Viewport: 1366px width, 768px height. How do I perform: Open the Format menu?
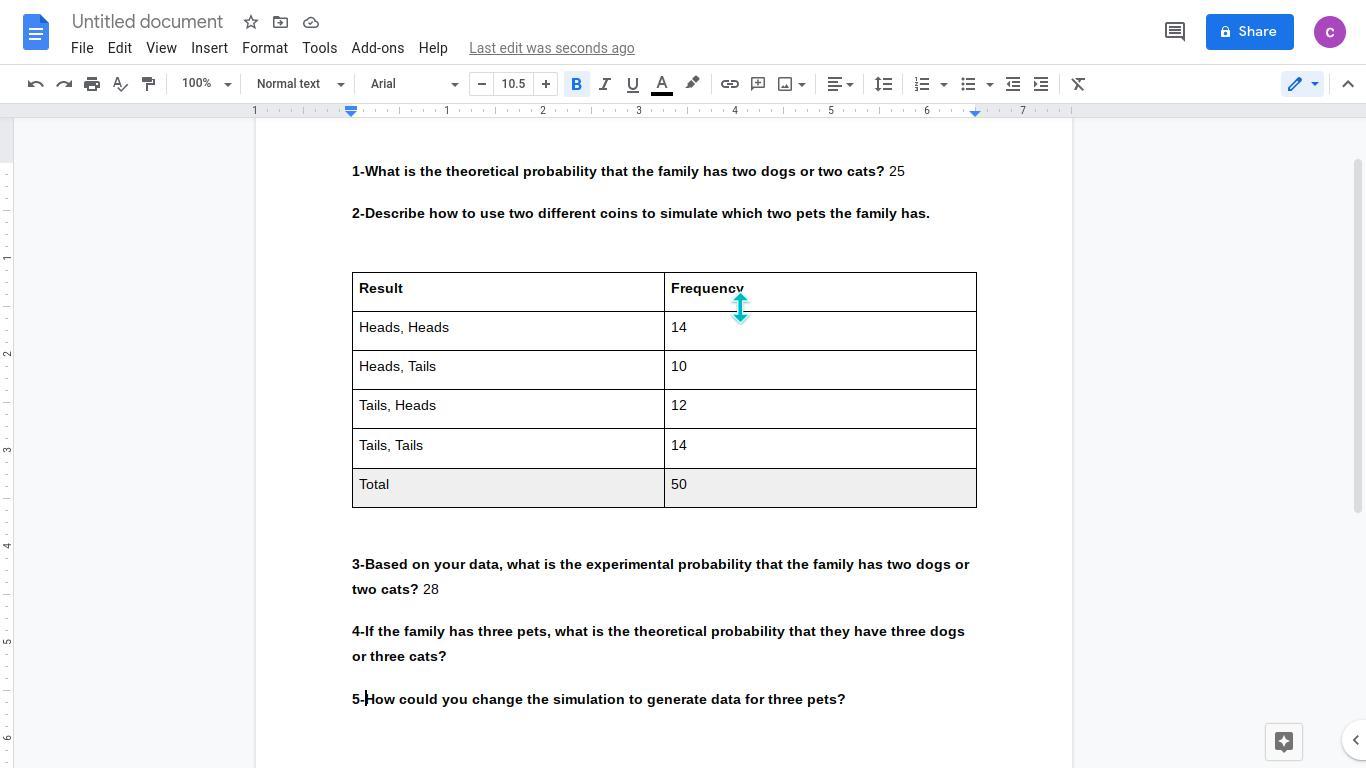265,48
